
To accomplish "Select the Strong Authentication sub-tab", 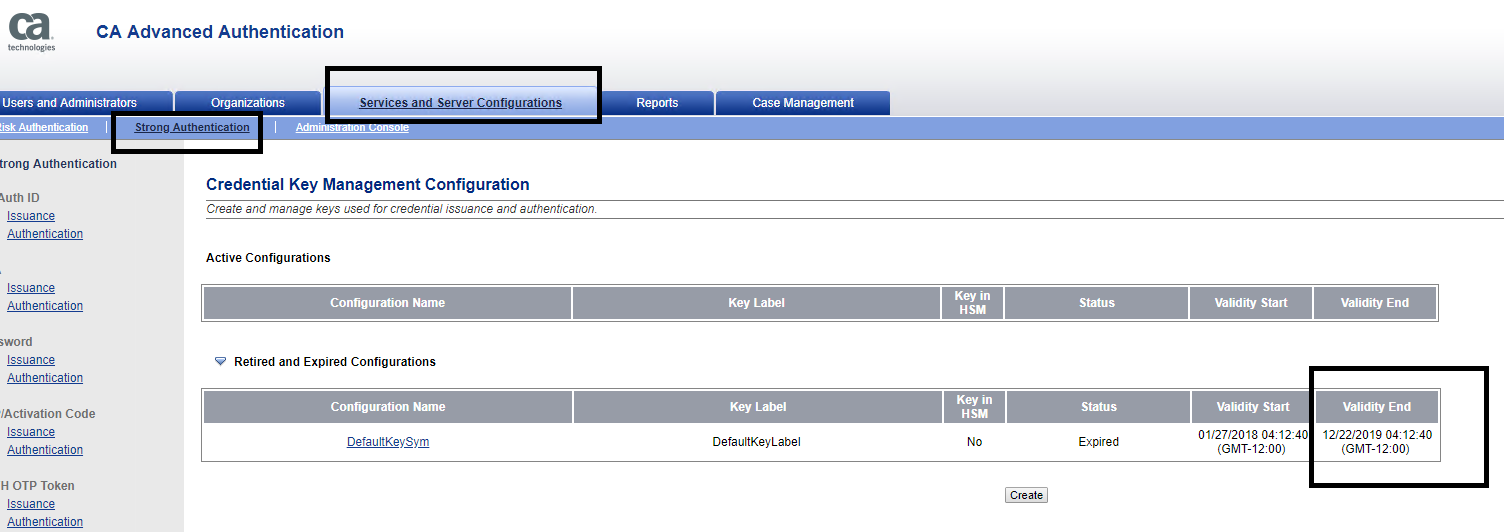I will point(192,128).
